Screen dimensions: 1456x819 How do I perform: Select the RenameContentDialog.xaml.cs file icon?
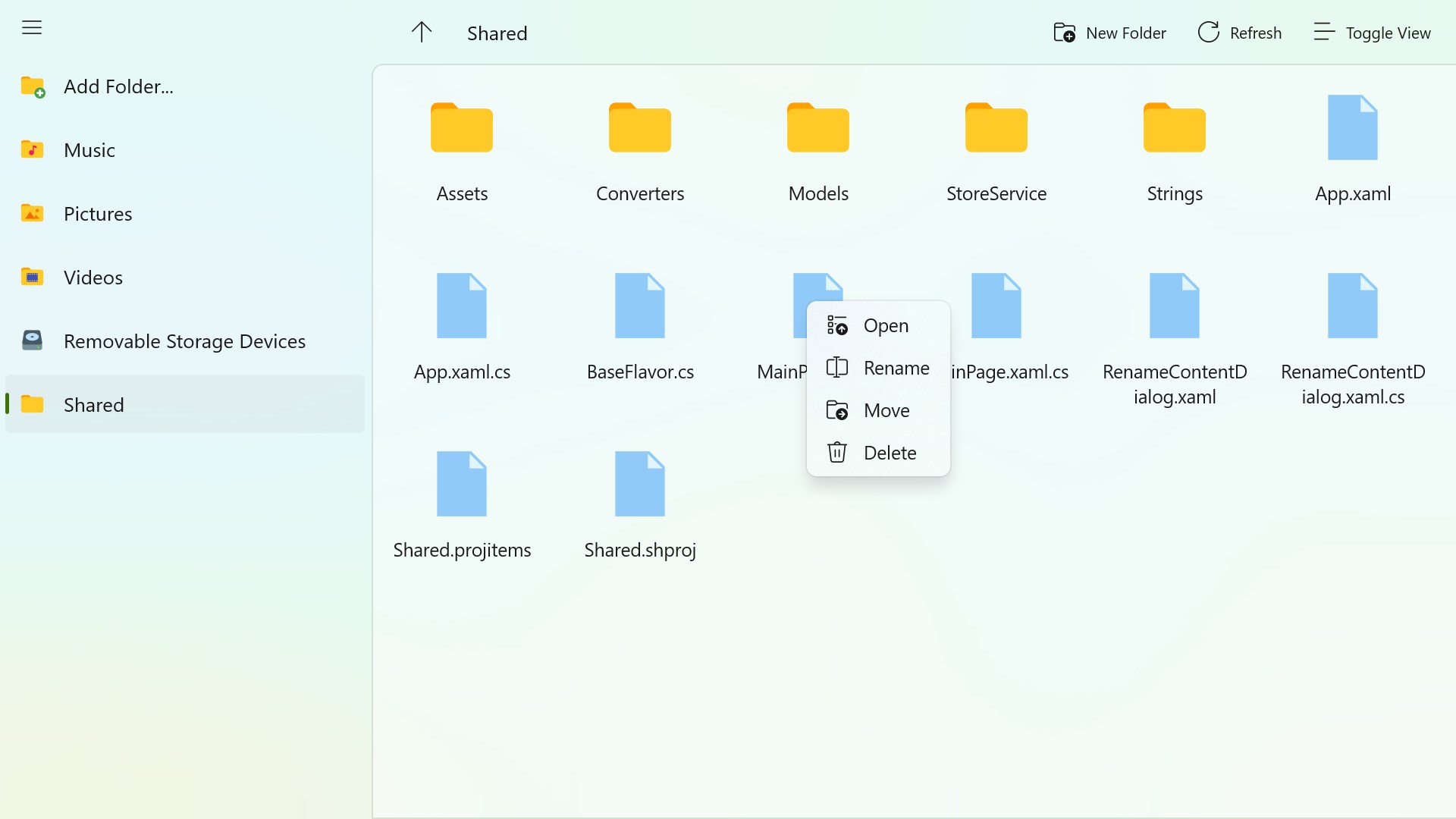pyautogui.click(x=1353, y=306)
